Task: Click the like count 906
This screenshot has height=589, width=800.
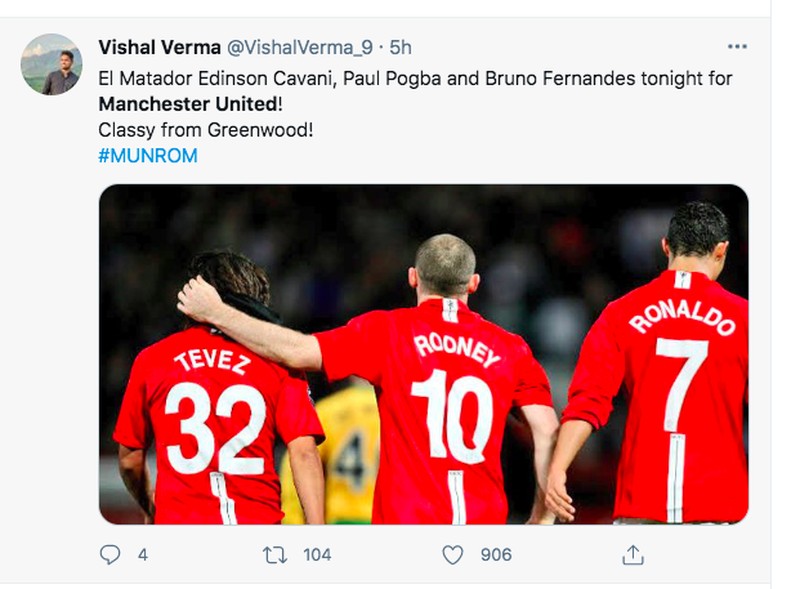Action: pyautogui.click(x=496, y=554)
